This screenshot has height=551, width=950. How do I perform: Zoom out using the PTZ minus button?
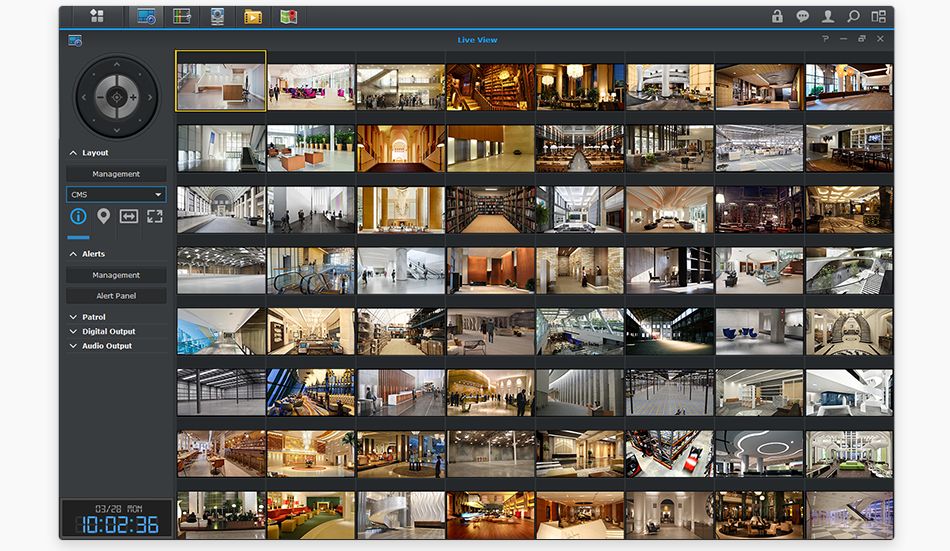coord(101,97)
